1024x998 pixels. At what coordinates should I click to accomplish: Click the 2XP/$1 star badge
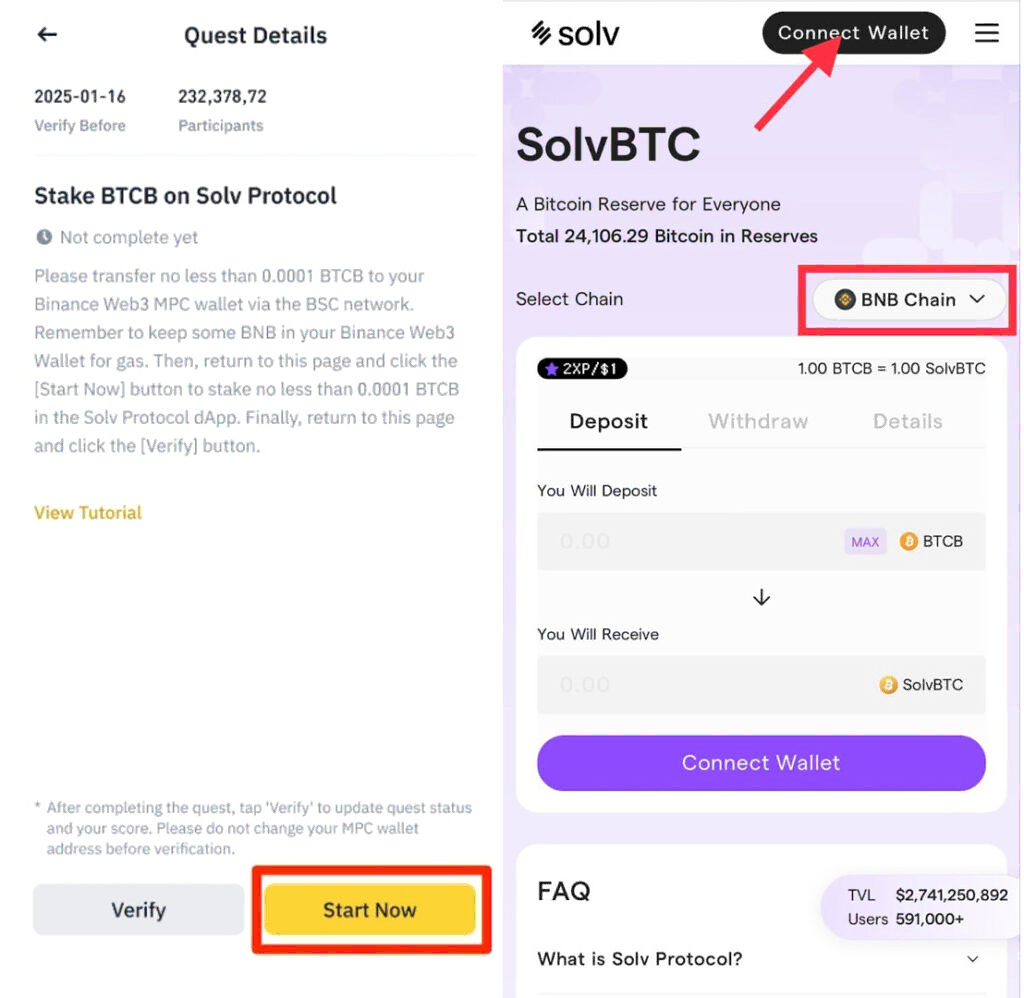582,369
